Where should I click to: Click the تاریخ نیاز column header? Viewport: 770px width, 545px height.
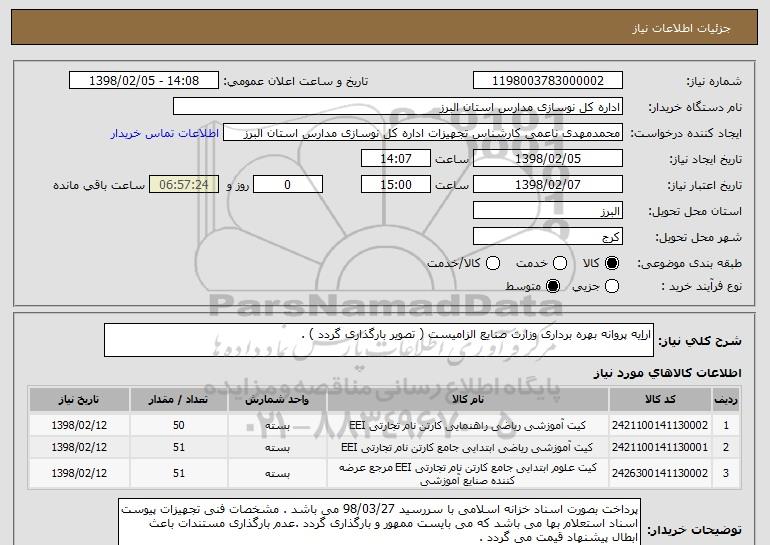pos(79,400)
